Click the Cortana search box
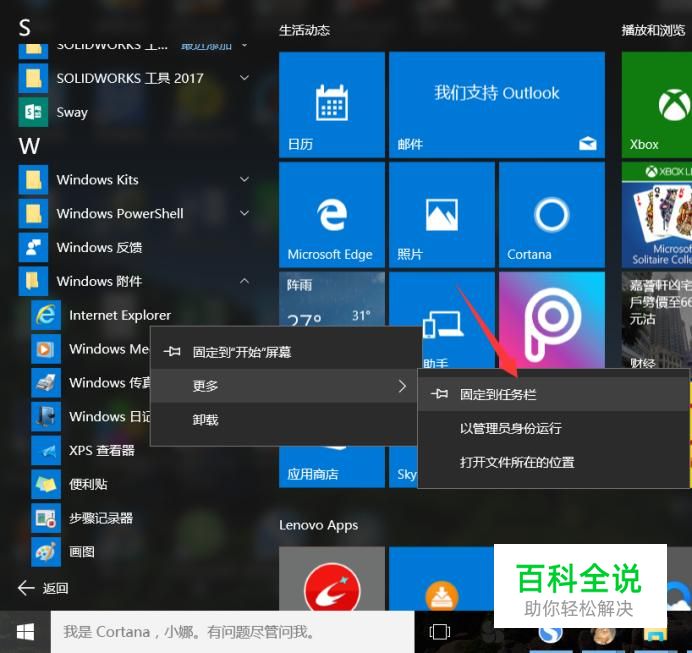Image resolution: width=692 pixels, height=653 pixels. [233, 632]
